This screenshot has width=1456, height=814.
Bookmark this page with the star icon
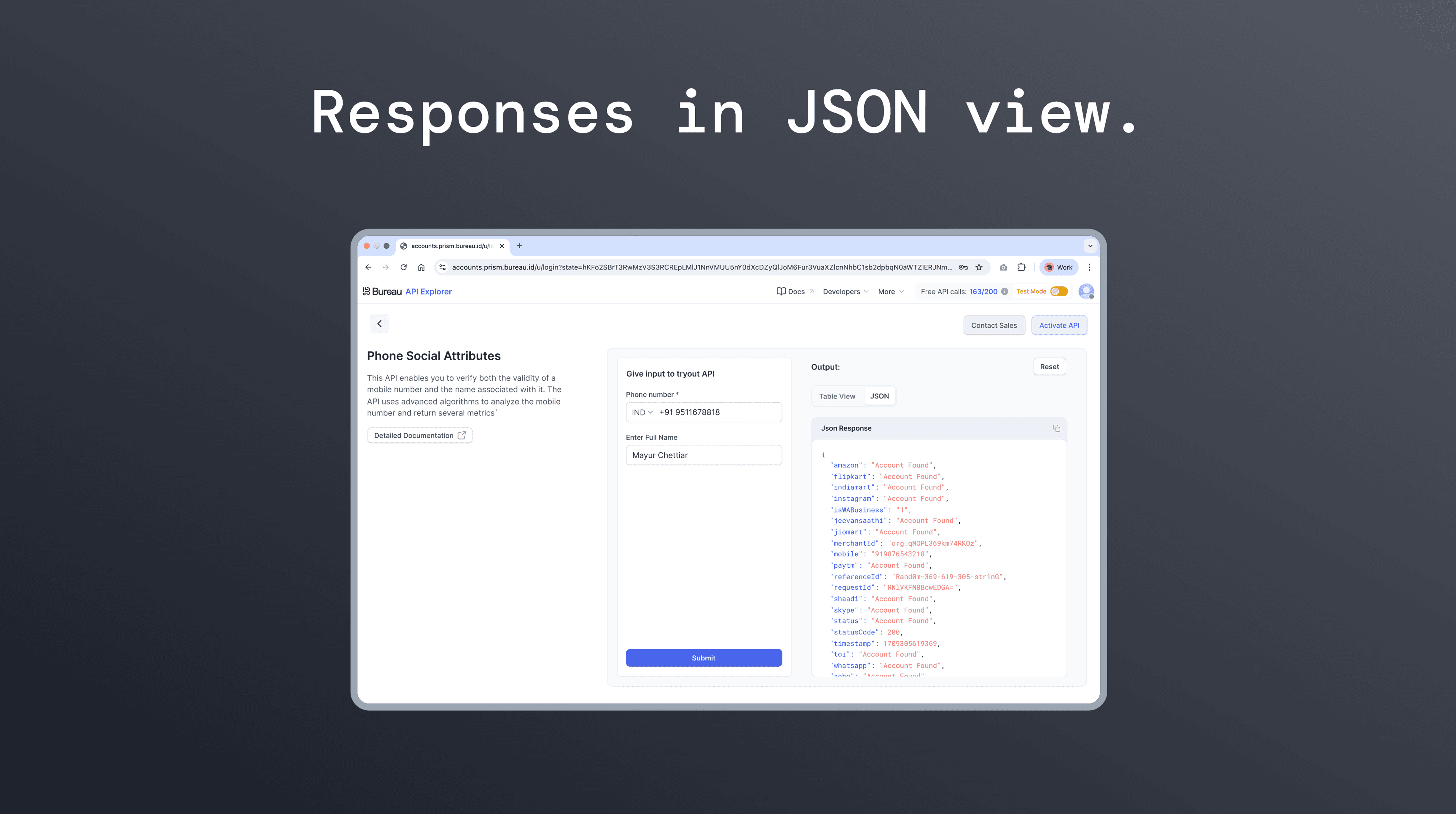[979, 267]
